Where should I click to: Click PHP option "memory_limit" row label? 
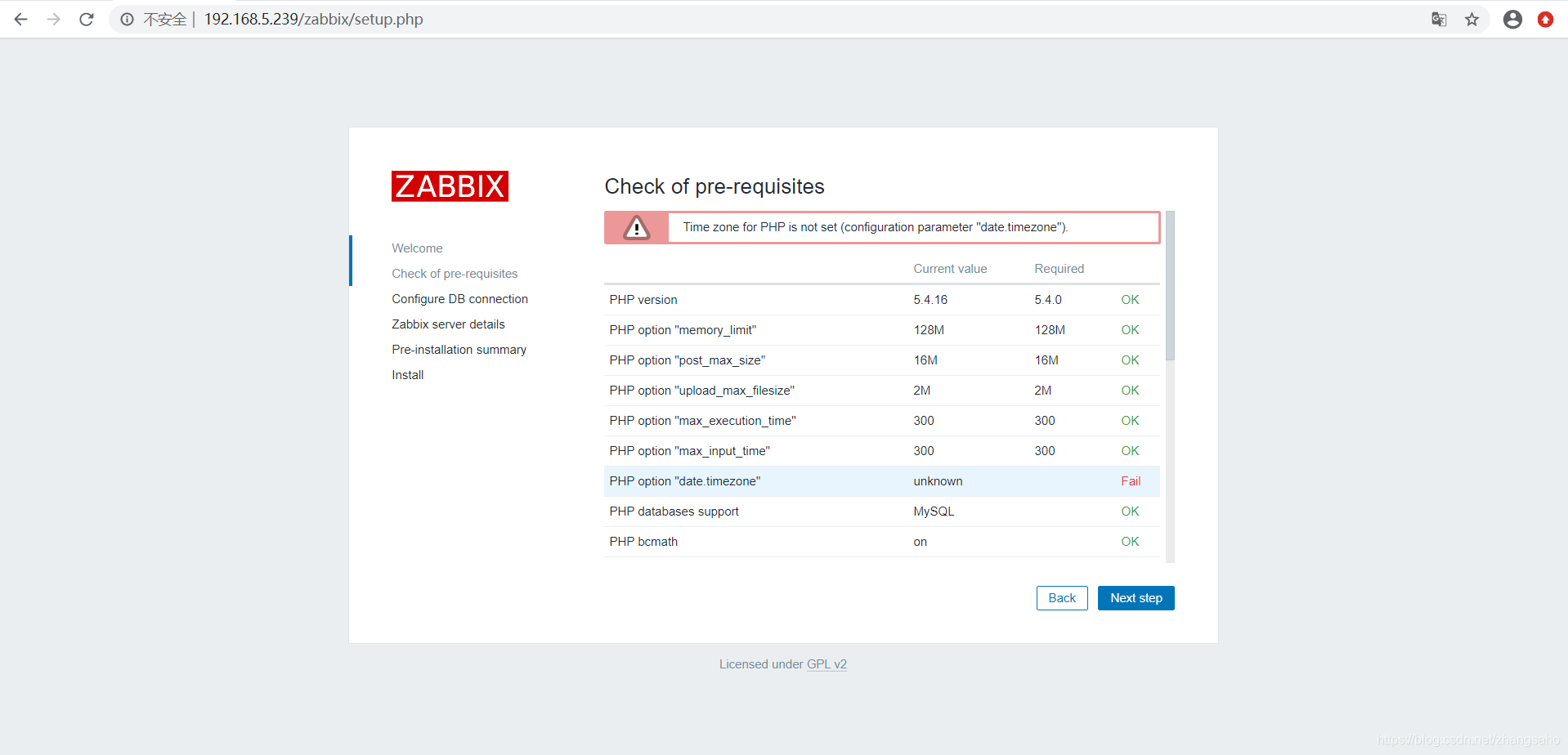tap(683, 330)
